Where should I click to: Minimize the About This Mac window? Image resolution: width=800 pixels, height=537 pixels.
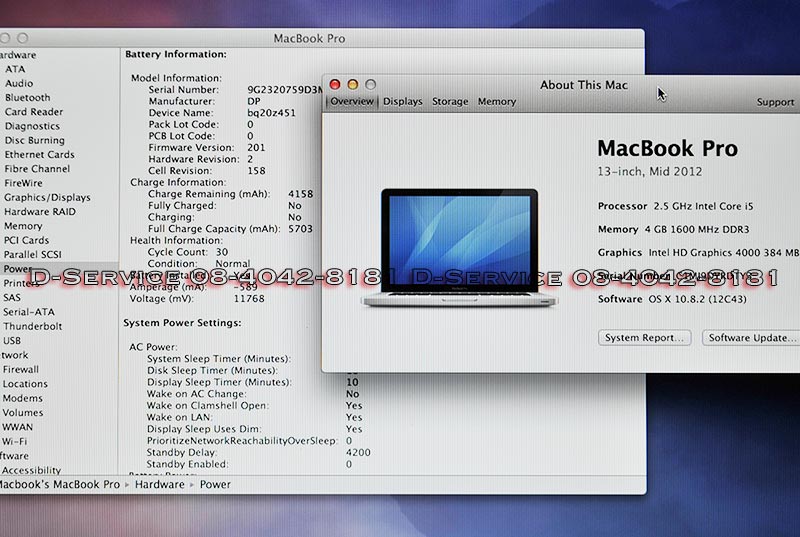353,84
